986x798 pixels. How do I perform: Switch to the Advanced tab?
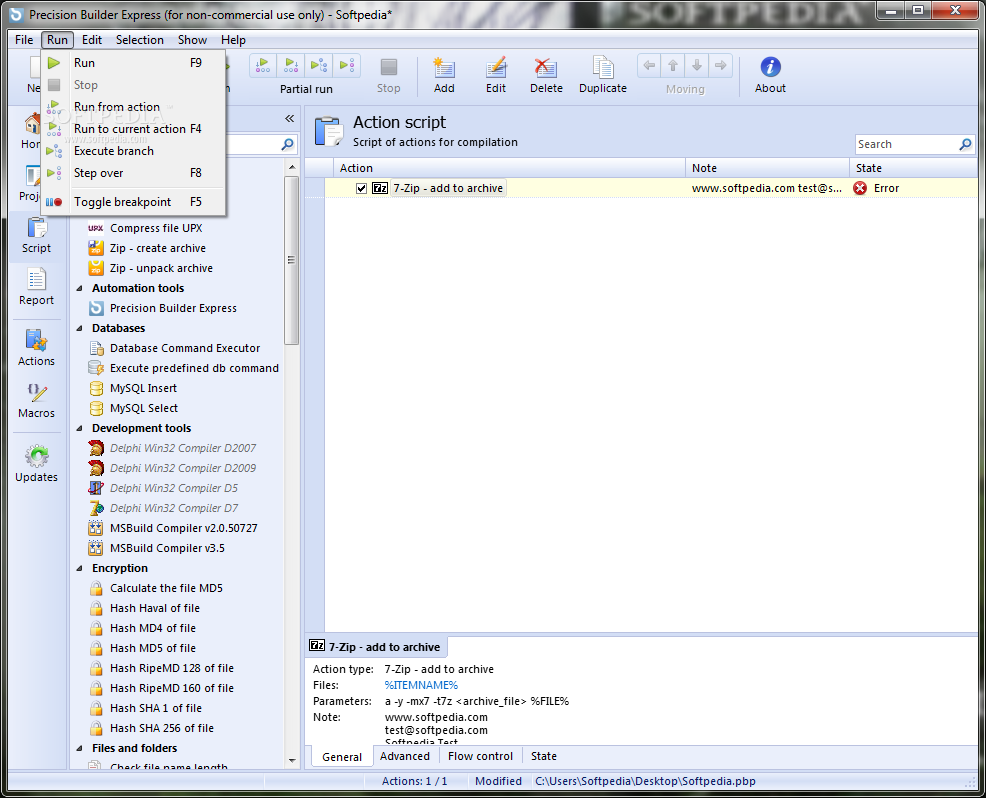(405, 756)
